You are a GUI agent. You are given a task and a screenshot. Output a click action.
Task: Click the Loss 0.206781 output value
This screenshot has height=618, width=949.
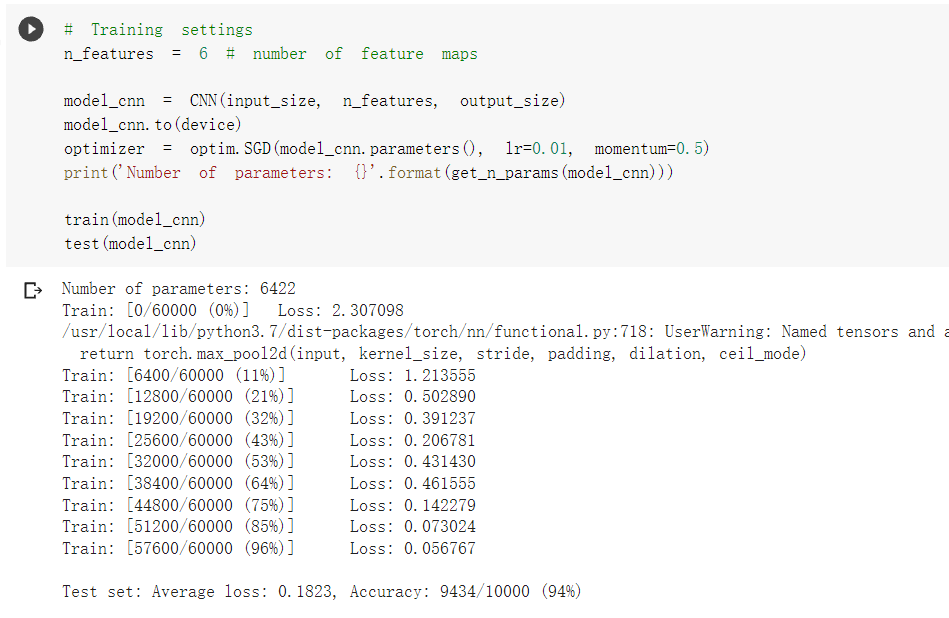[x=439, y=440]
